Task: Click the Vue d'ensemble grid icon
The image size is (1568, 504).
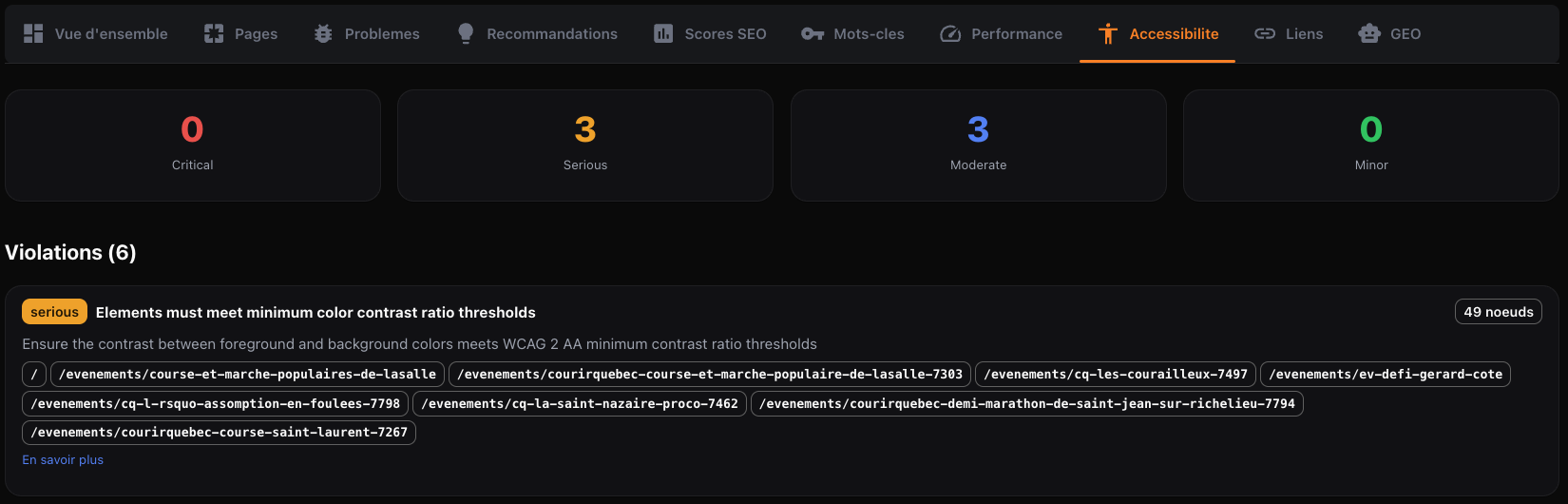Action: 33,33
